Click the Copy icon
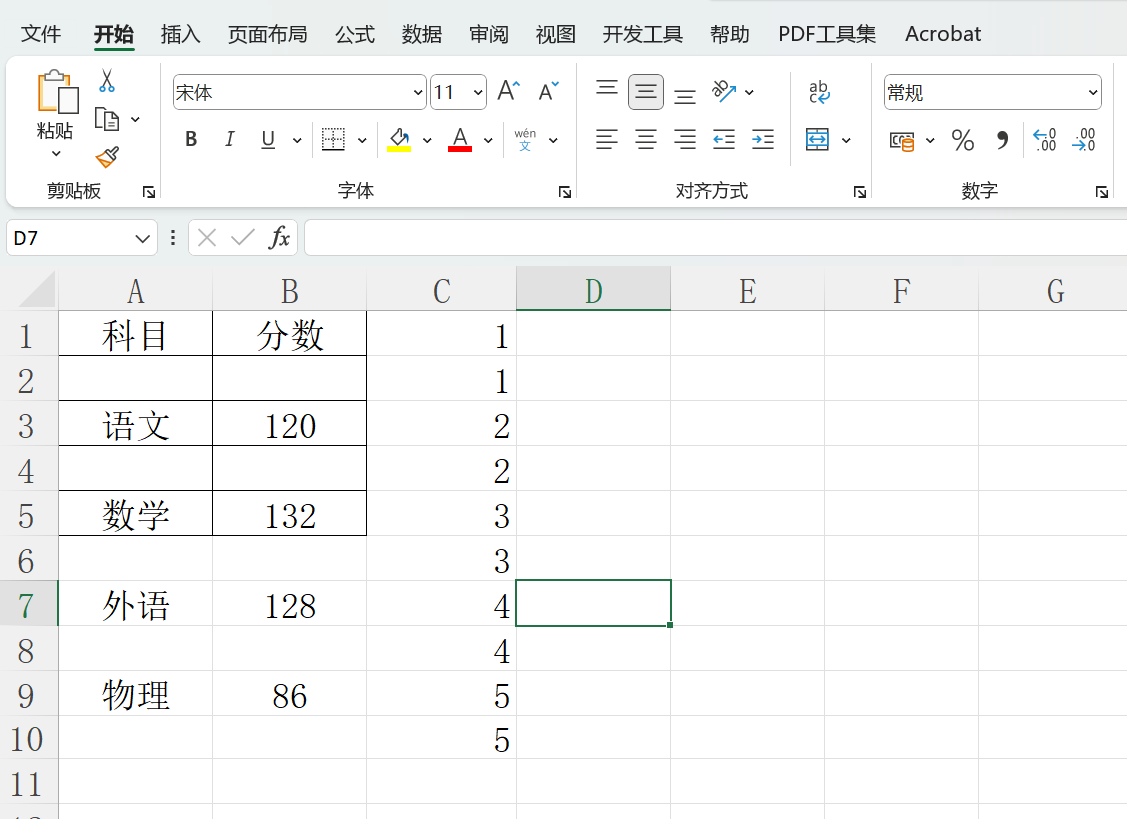The width and height of the screenshot is (1127, 819). [x=107, y=119]
